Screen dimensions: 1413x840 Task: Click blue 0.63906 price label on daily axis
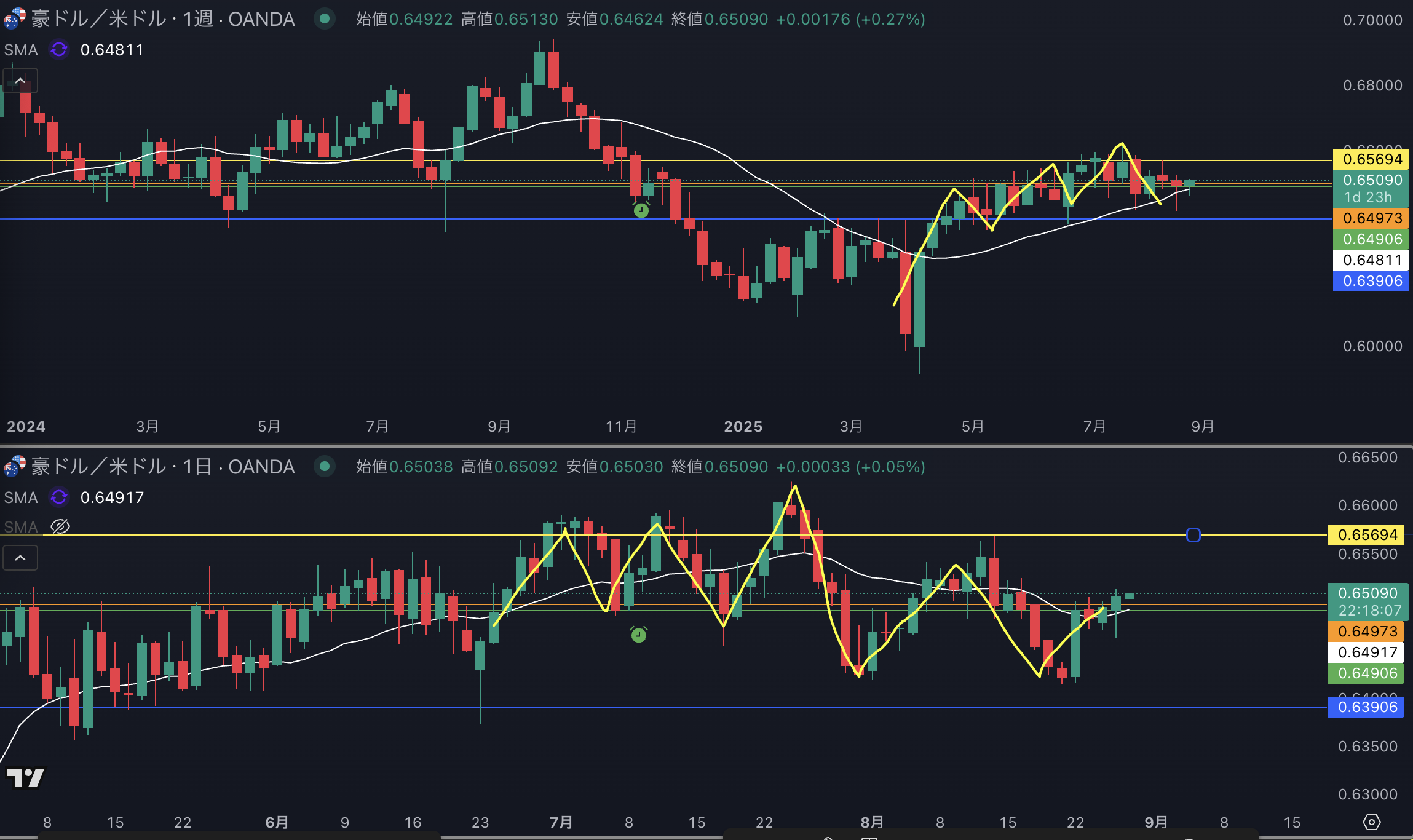[1366, 707]
